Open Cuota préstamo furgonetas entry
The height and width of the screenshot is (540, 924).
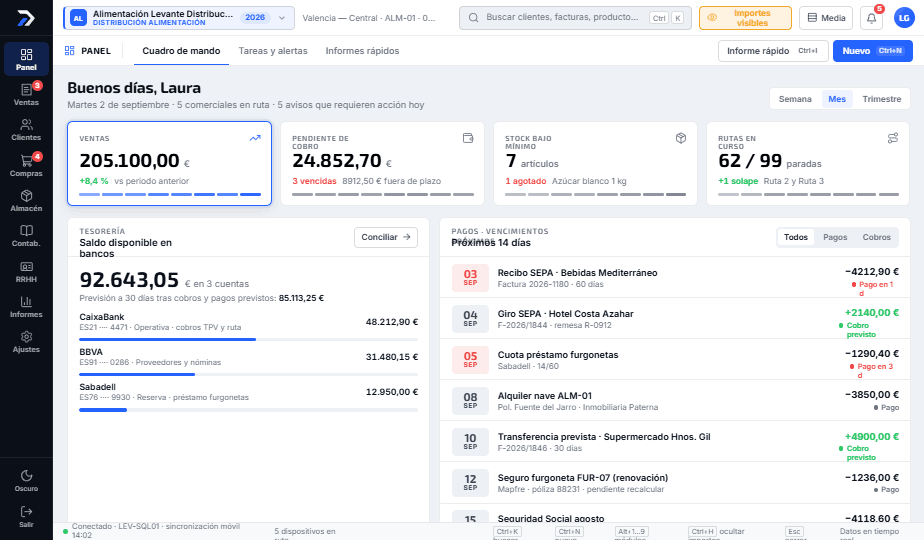pos(675,360)
